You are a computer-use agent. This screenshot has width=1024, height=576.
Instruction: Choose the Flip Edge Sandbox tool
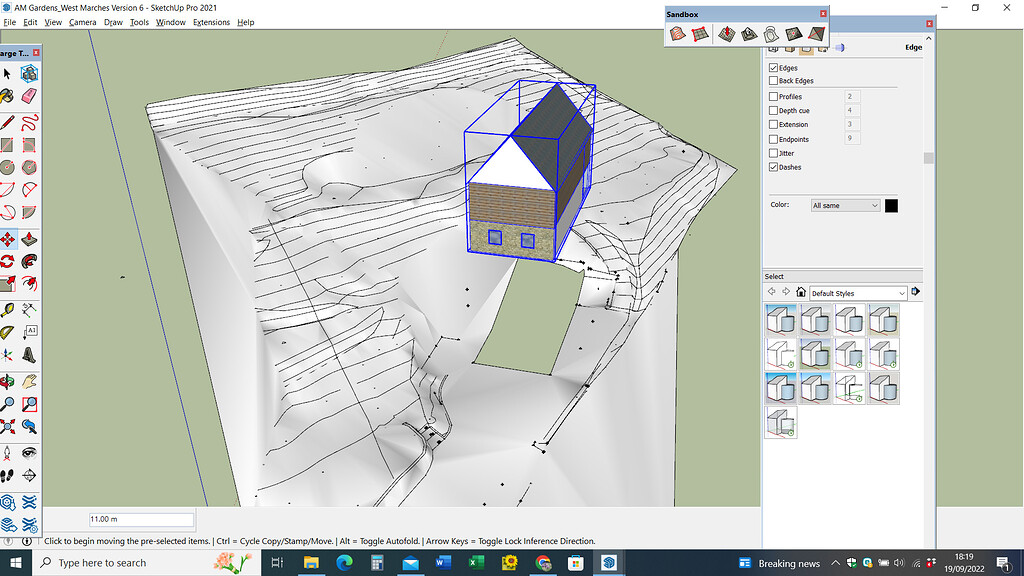(816, 34)
